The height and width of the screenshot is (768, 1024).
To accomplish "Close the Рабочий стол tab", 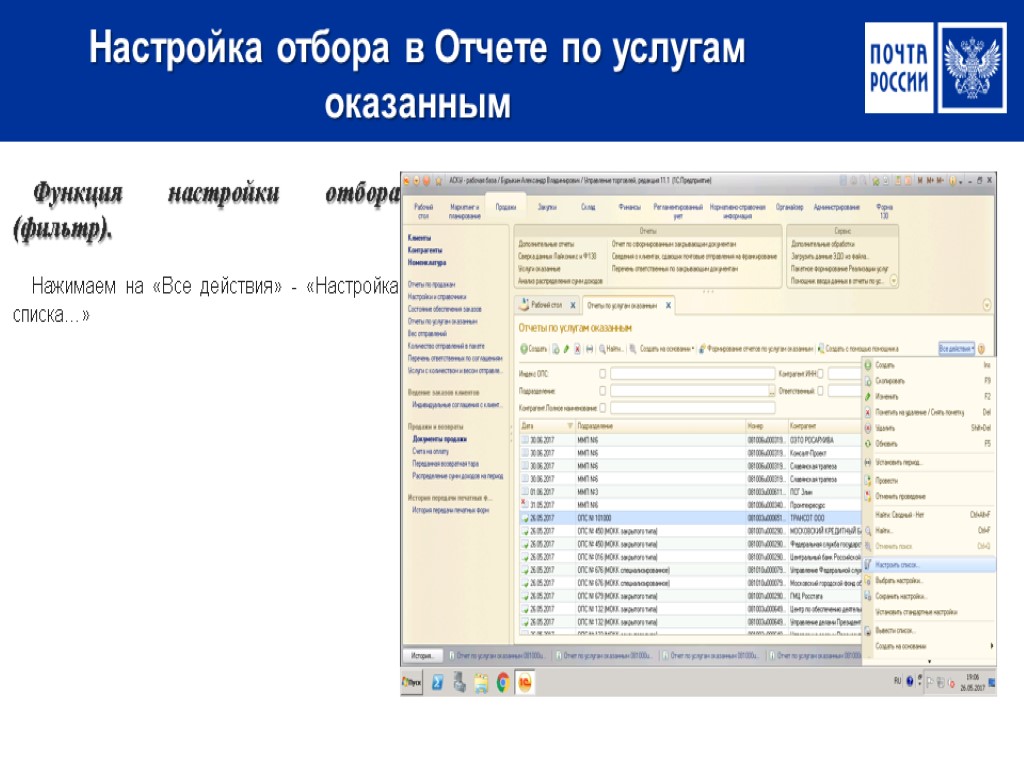I will [x=573, y=305].
